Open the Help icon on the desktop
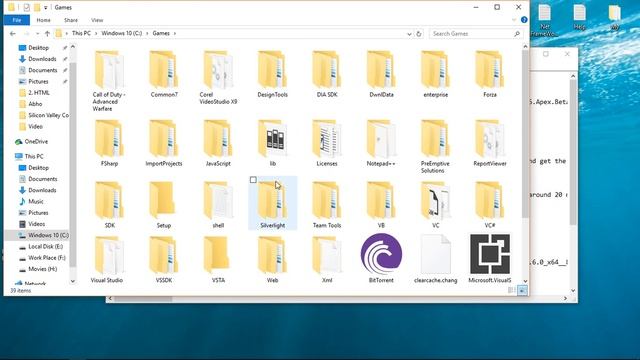The height and width of the screenshot is (360, 640). (579, 17)
